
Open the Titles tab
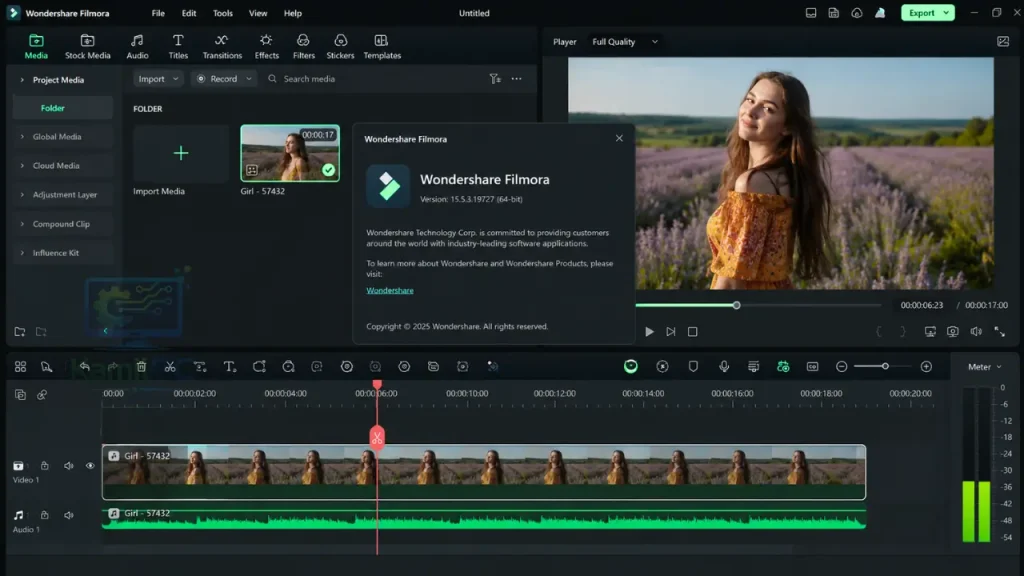coord(178,46)
